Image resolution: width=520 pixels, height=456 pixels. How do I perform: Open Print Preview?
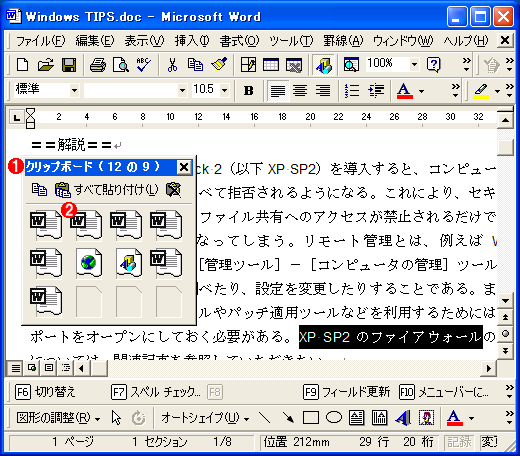tap(120, 65)
